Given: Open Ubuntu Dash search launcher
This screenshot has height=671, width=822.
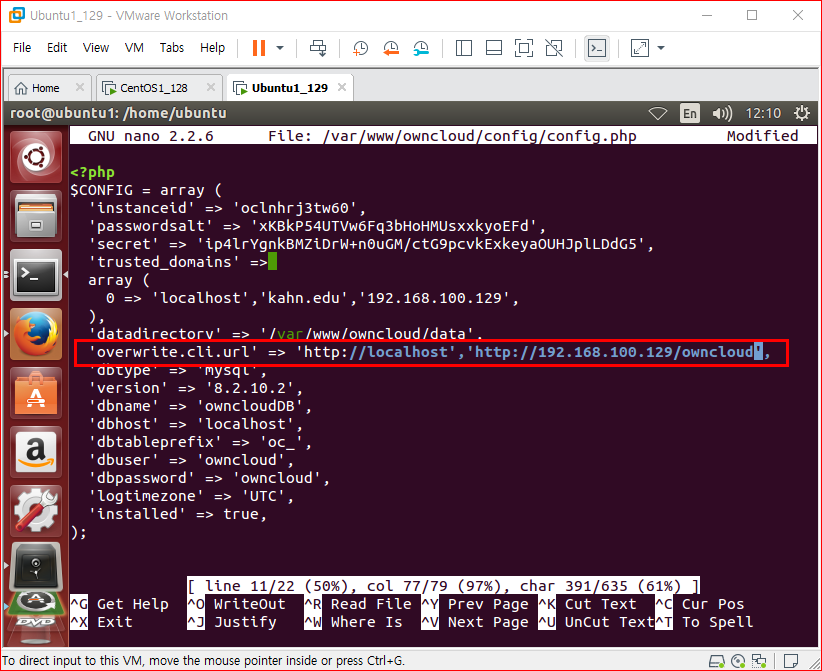Looking at the screenshot, I should [x=36, y=157].
